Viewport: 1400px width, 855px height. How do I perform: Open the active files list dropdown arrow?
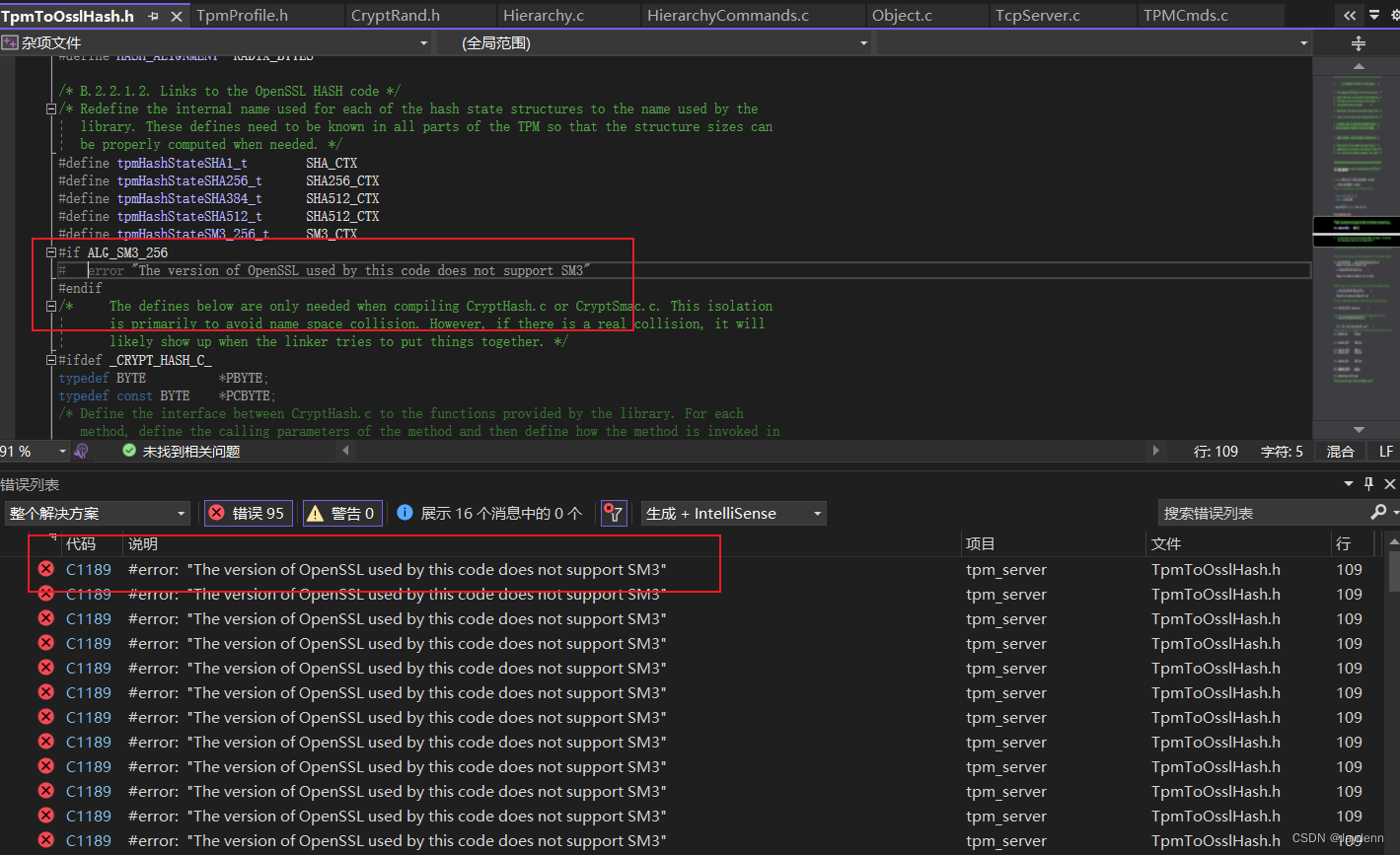(1374, 16)
